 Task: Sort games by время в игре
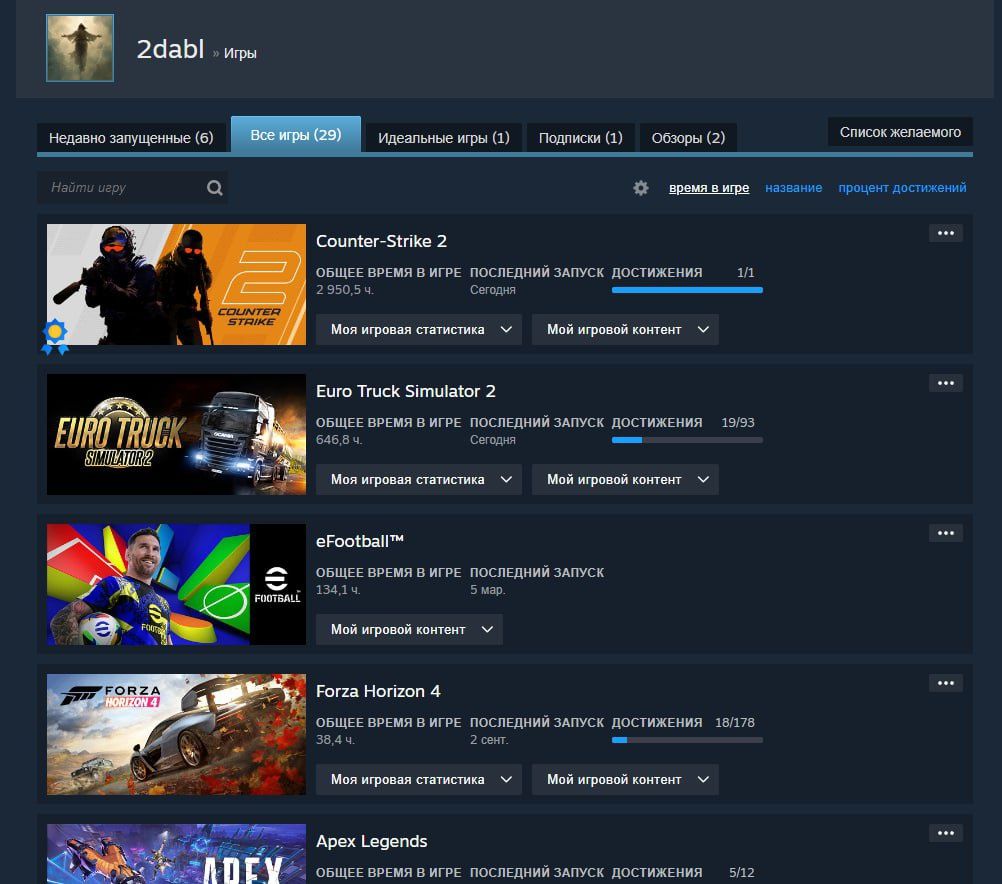tap(709, 188)
